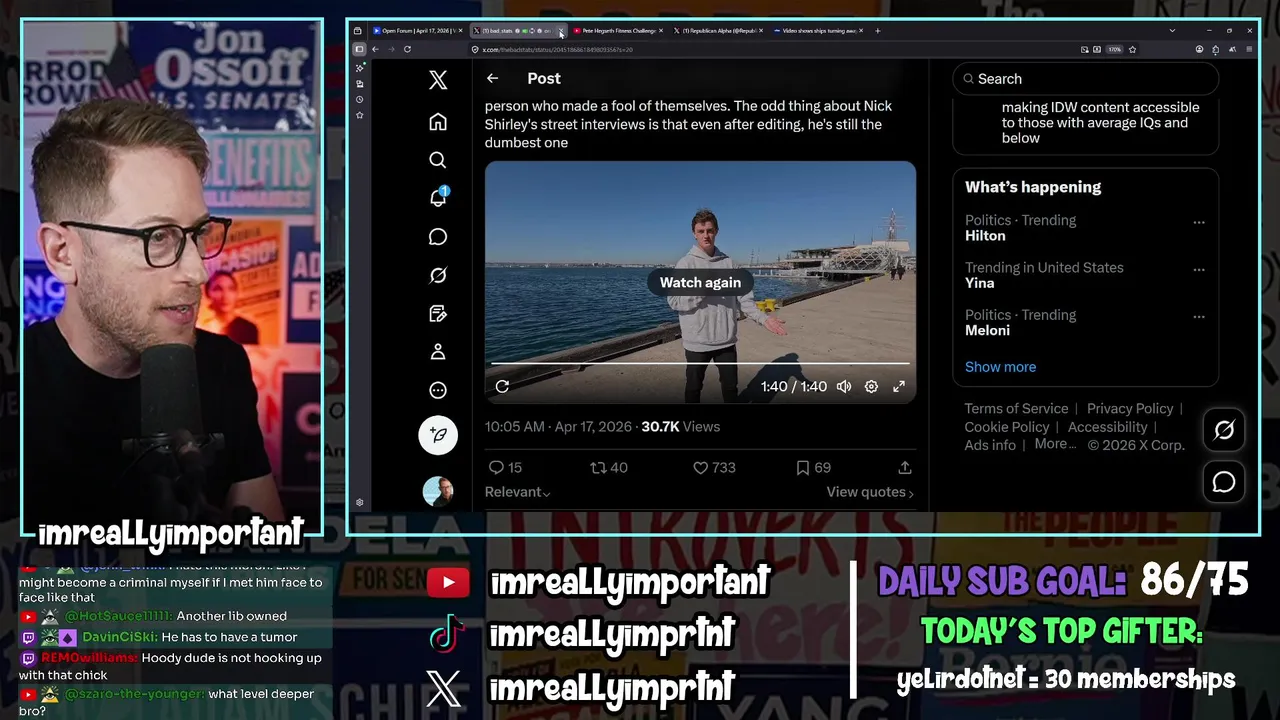The height and width of the screenshot is (720, 1280).
Task: Switch to Video shows ships turning tab
Action: click(819, 31)
